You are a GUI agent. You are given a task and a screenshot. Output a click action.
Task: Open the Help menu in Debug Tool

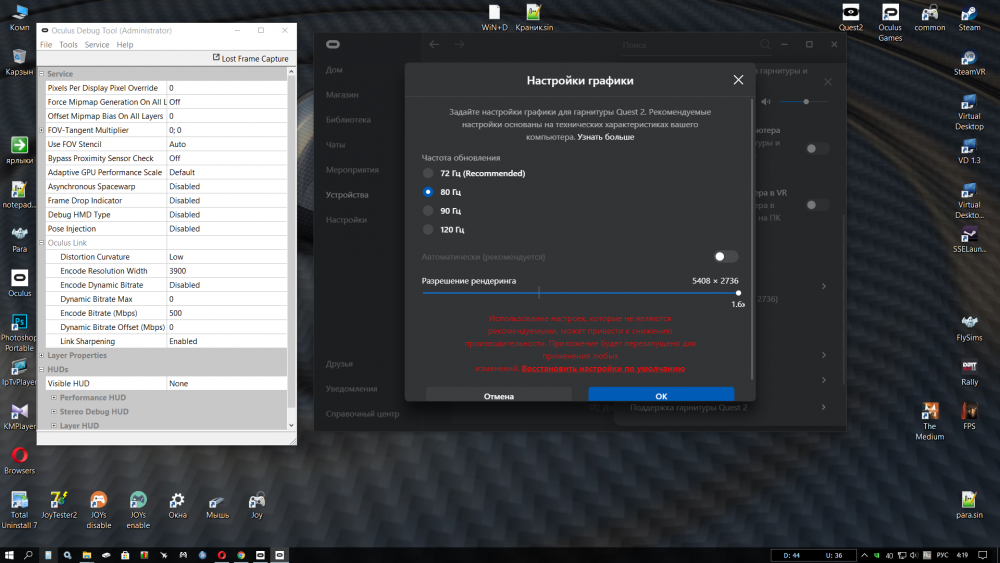[x=125, y=45]
